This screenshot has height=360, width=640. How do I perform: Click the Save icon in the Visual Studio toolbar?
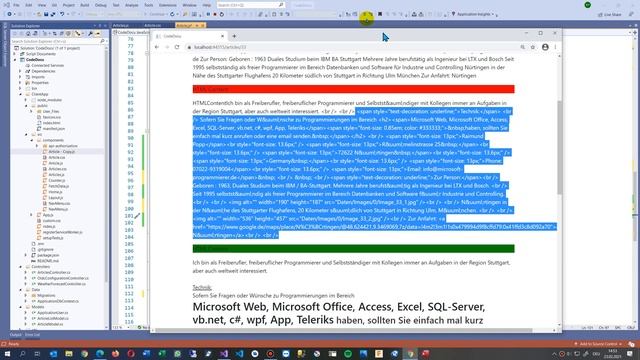click(x=46, y=14)
